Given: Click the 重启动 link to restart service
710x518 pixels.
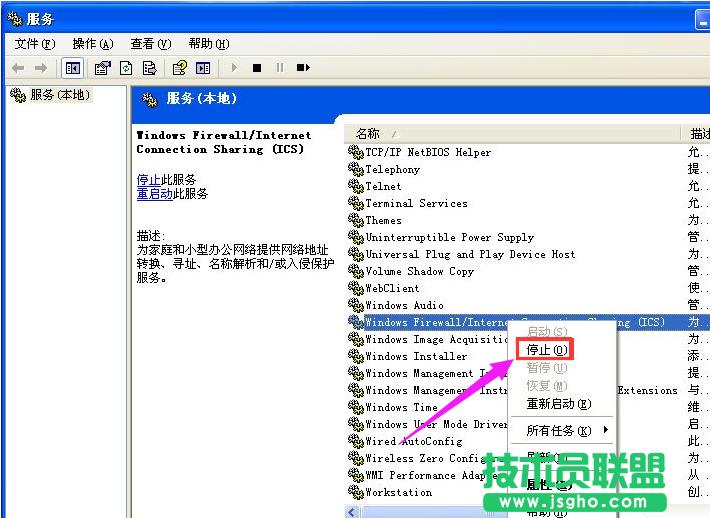Looking at the screenshot, I should [155, 194].
